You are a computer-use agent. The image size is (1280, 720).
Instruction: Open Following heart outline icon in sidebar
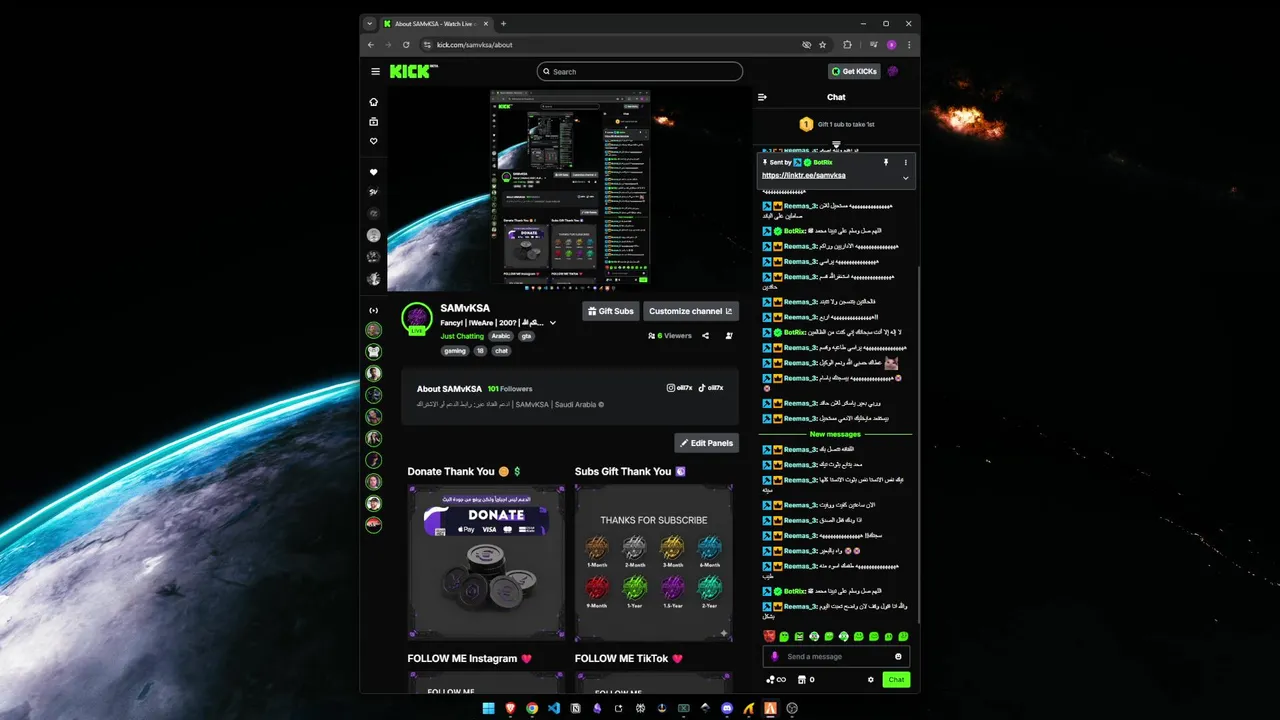pyautogui.click(x=374, y=141)
